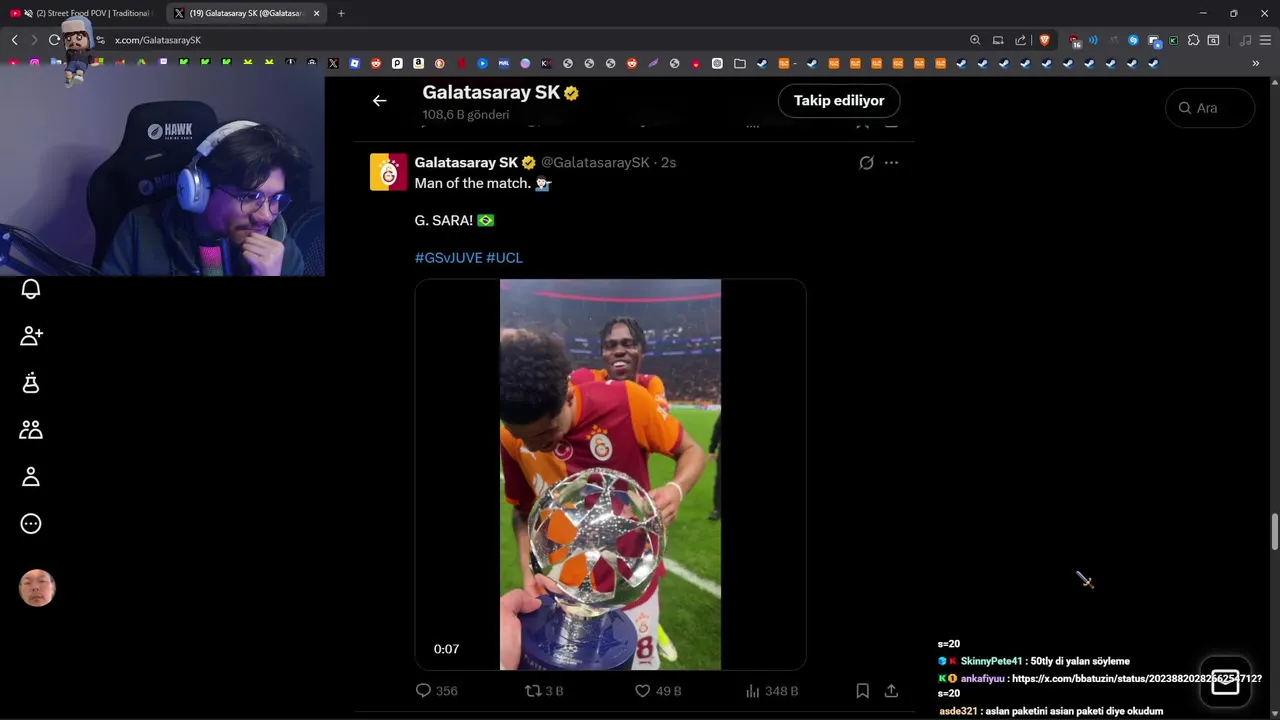The image size is (1280, 720).
Task: Reload the current page
Action: pos(55,40)
